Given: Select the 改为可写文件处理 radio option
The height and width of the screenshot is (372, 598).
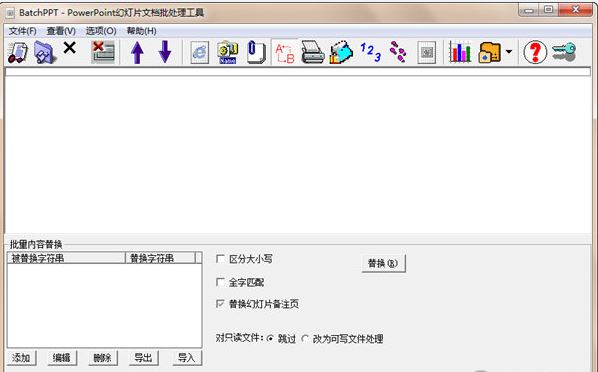Looking at the screenshot, I should (x=305, y=338).
